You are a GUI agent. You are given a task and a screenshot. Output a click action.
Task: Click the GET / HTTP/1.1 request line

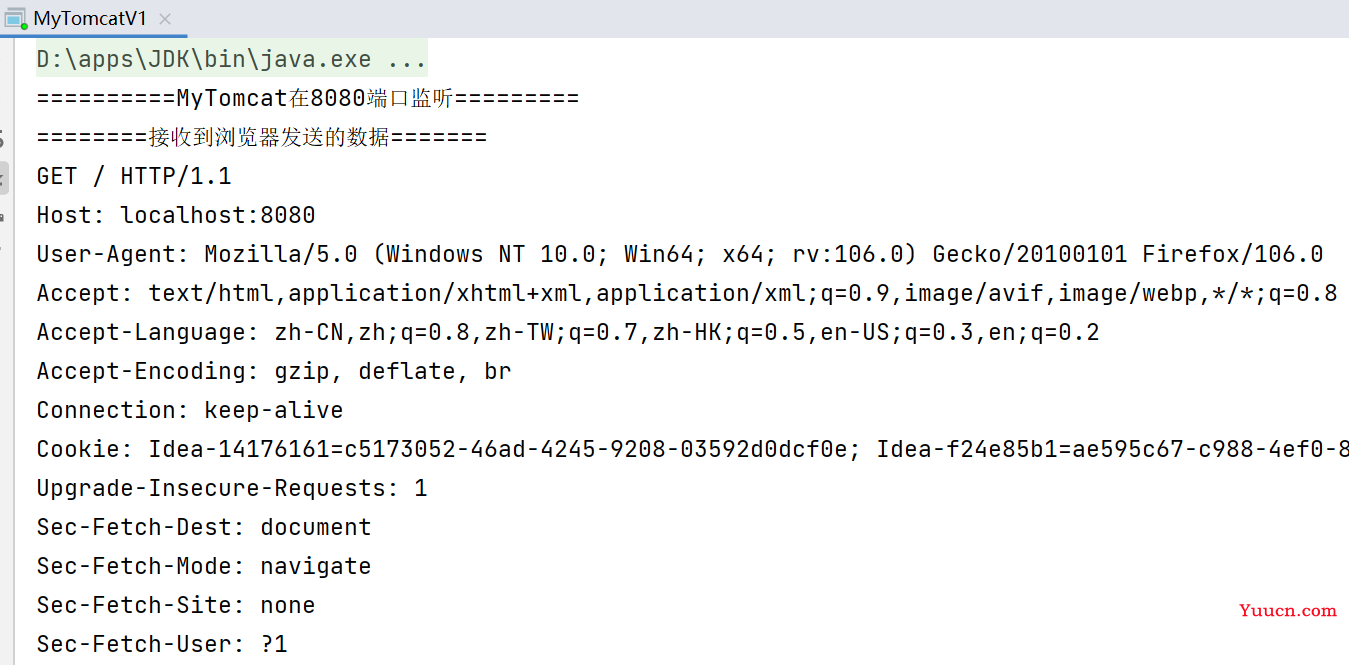(x=134, y=177)
